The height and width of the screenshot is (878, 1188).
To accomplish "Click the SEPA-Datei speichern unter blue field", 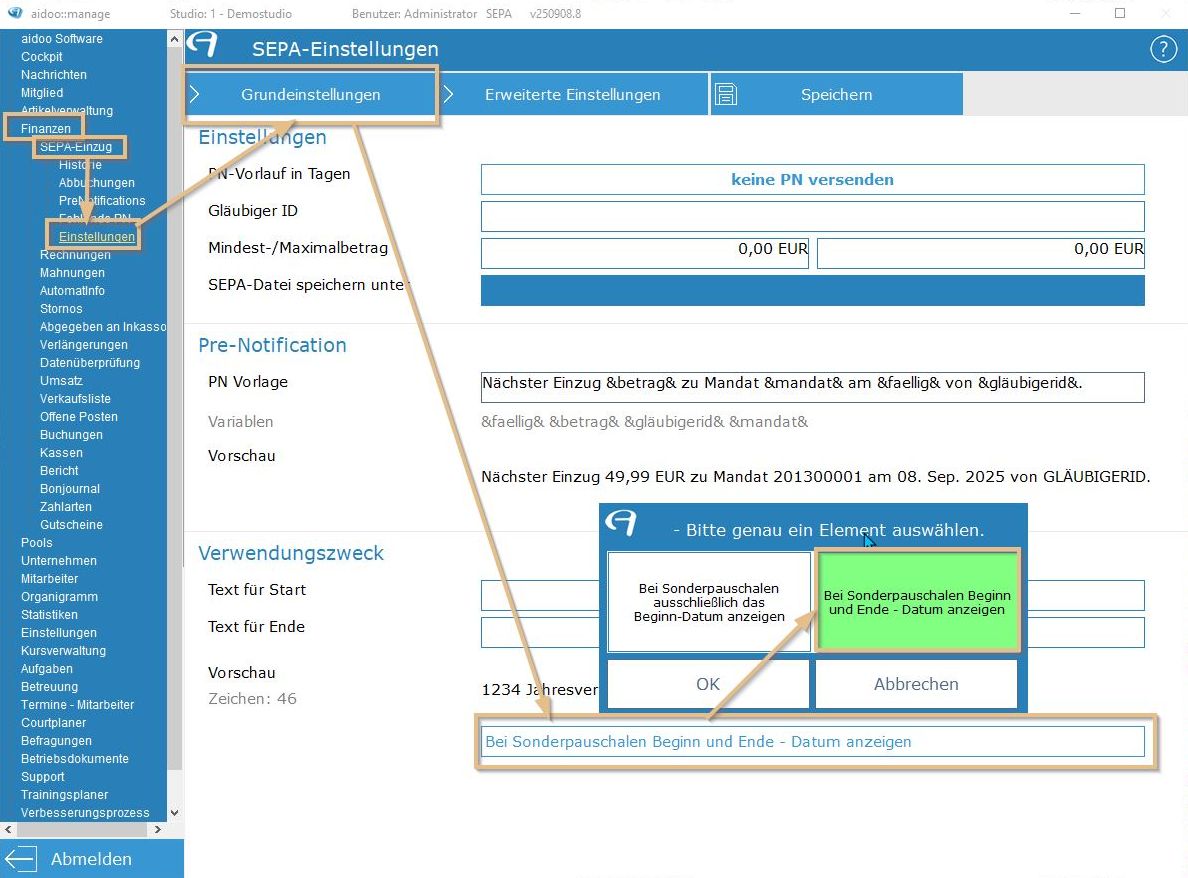I will [812, 290].
